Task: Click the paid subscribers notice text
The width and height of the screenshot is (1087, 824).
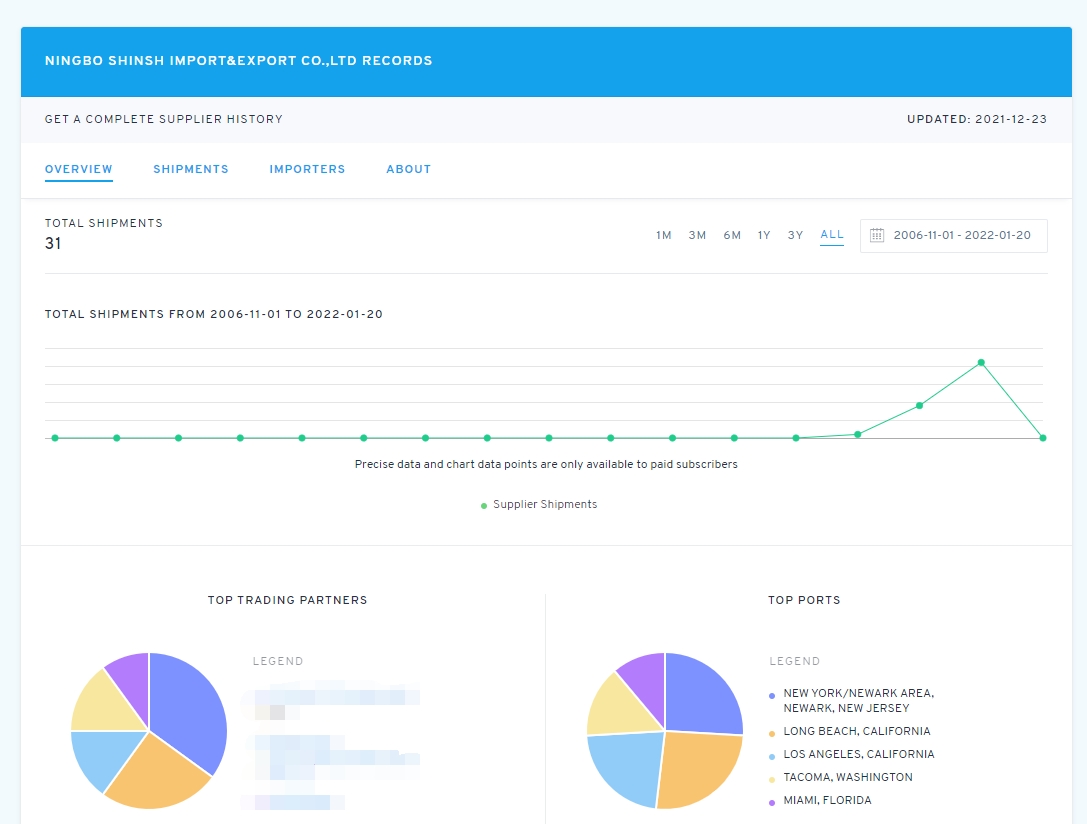Action: pyautogui.click(x=546, y=464)
